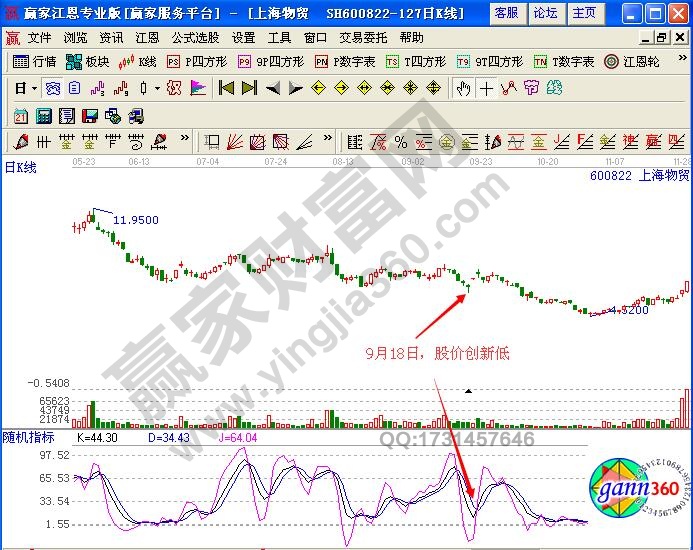
Task: Select the 江恩轮 Gann wheel tool
Action: coord(637,61)
